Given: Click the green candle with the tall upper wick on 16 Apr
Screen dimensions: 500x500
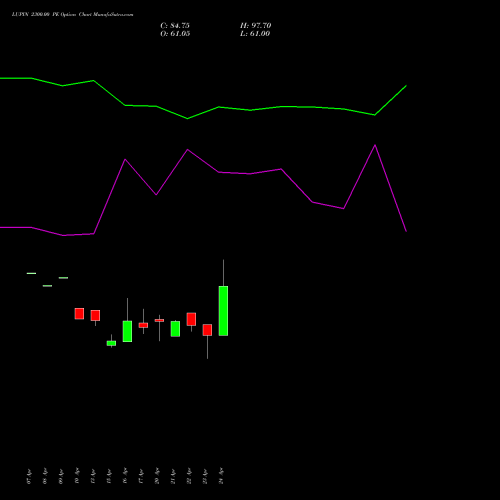Looking at the screenshot, I should pyautogui.click(x=127, y=331).
